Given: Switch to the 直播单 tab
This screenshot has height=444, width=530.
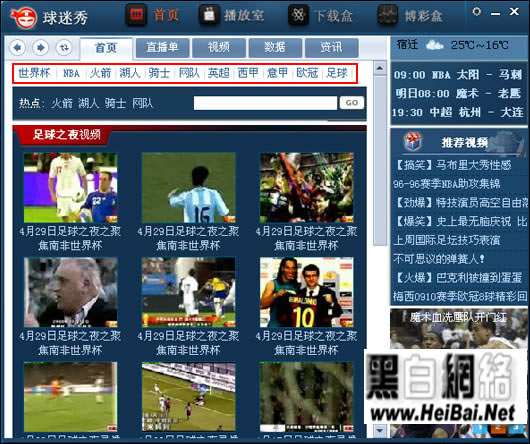Looking at the screenshot, I should click(x=162, y=48).
